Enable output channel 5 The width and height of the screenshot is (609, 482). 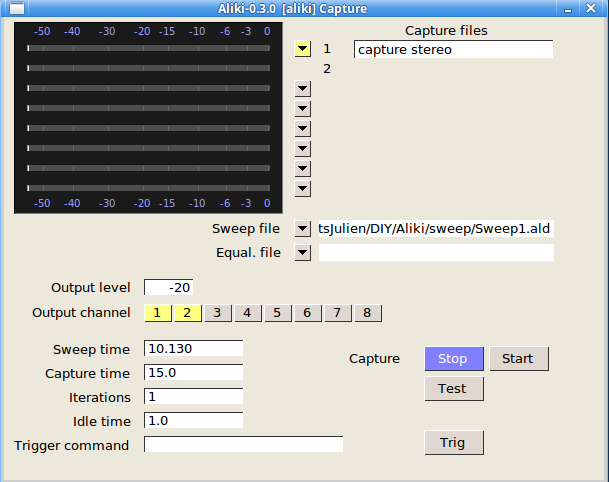click(x=277, y=313)
